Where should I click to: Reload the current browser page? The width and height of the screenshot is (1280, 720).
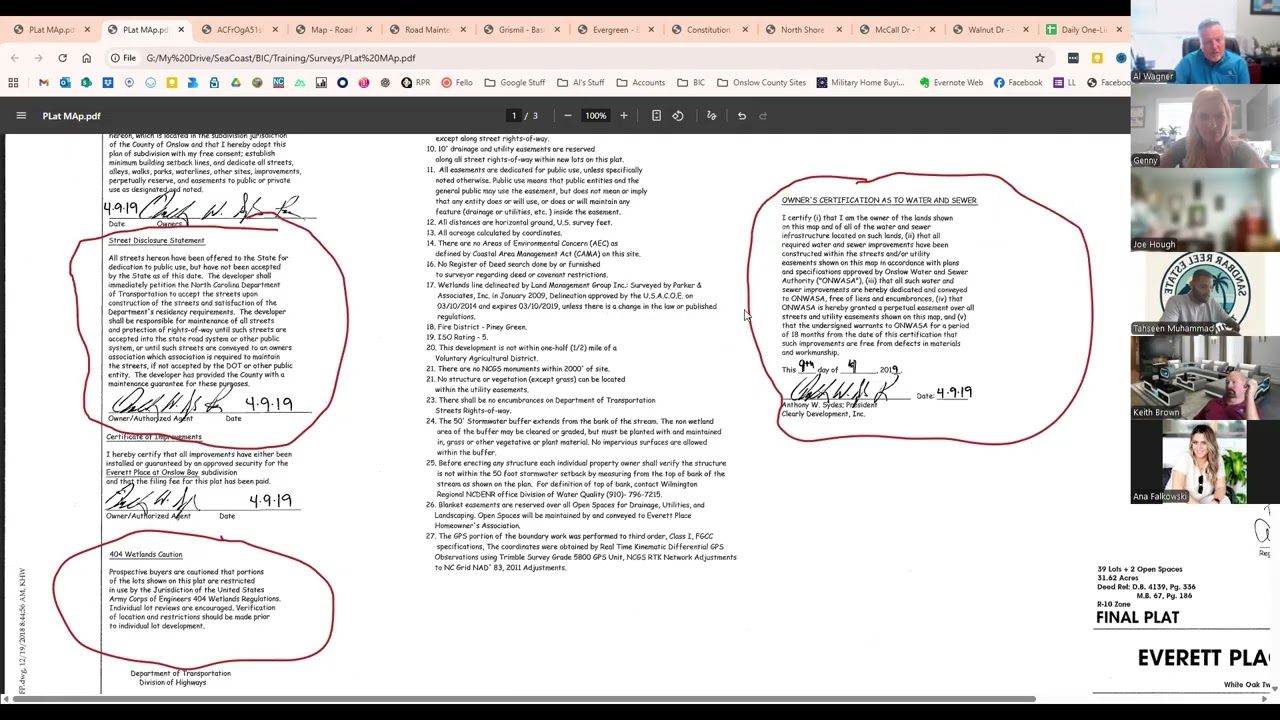(62, 58)
